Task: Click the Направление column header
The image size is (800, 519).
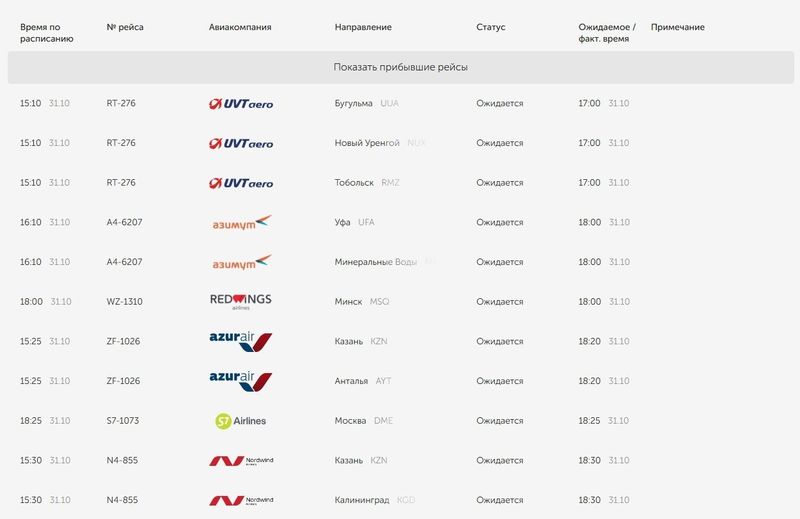Action: pos(363,27)
